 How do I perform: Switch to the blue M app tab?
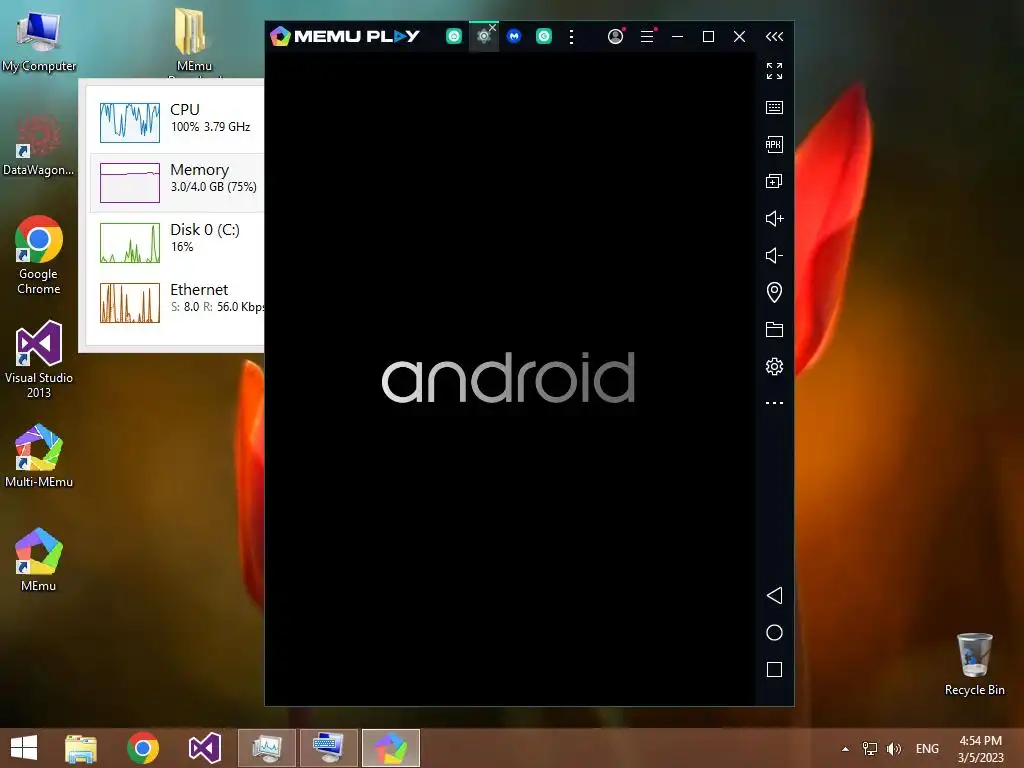(x=514, y=37)
